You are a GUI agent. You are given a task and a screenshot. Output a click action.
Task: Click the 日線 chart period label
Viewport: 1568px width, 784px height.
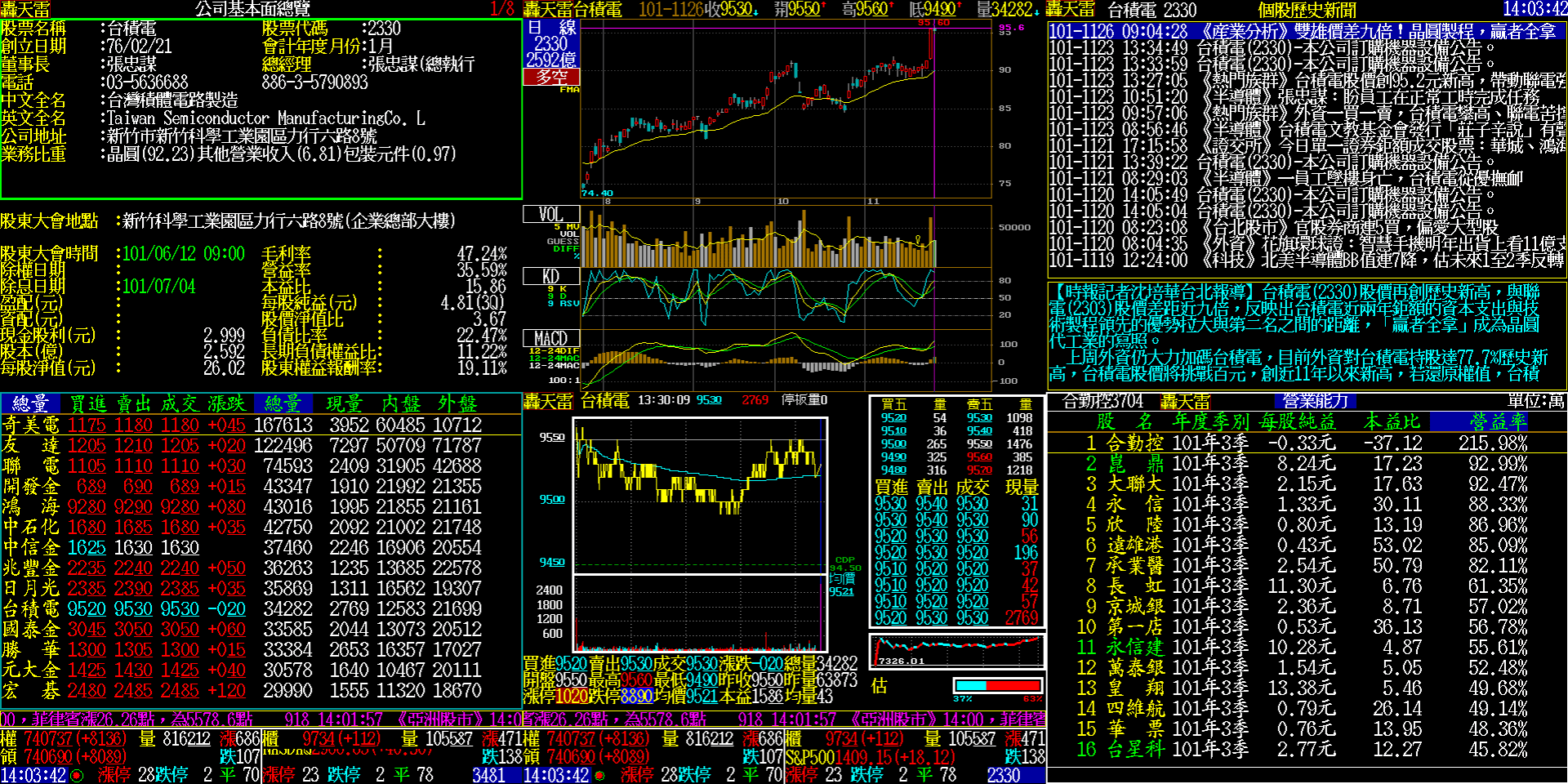[x=551, y=28]
